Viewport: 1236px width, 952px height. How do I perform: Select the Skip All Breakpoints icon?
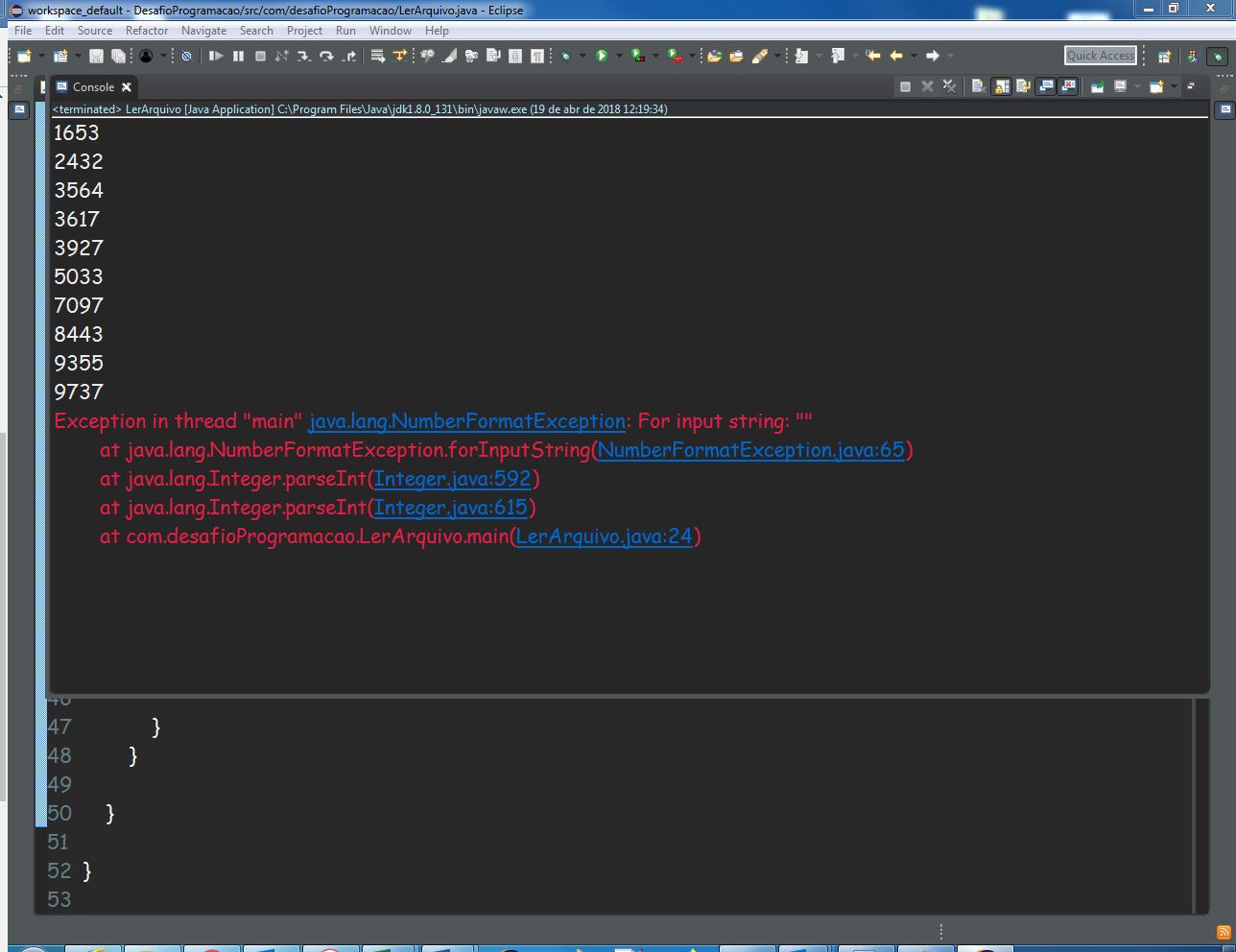(x=186, y=55)
